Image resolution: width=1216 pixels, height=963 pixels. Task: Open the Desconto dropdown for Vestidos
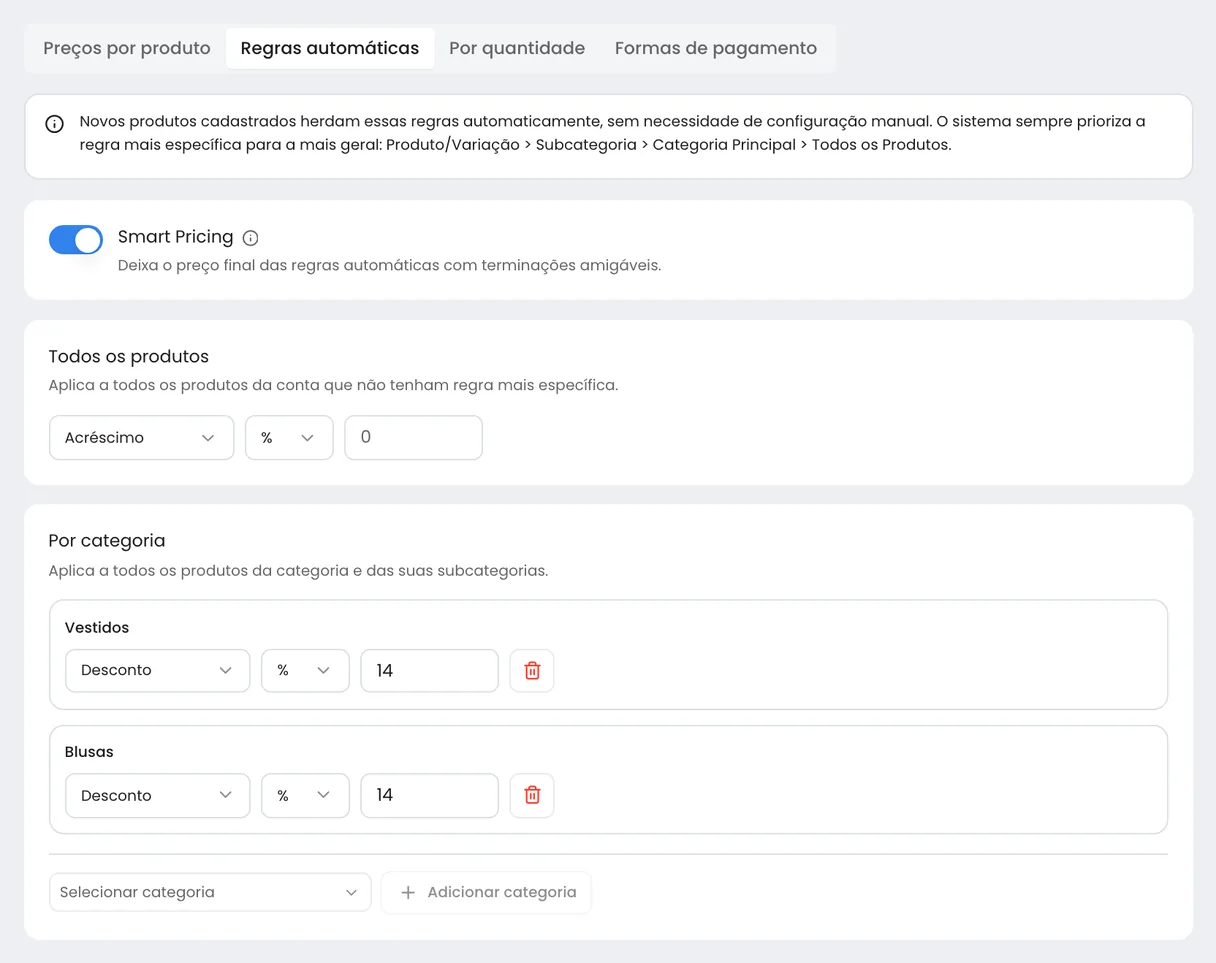point(157,671)
